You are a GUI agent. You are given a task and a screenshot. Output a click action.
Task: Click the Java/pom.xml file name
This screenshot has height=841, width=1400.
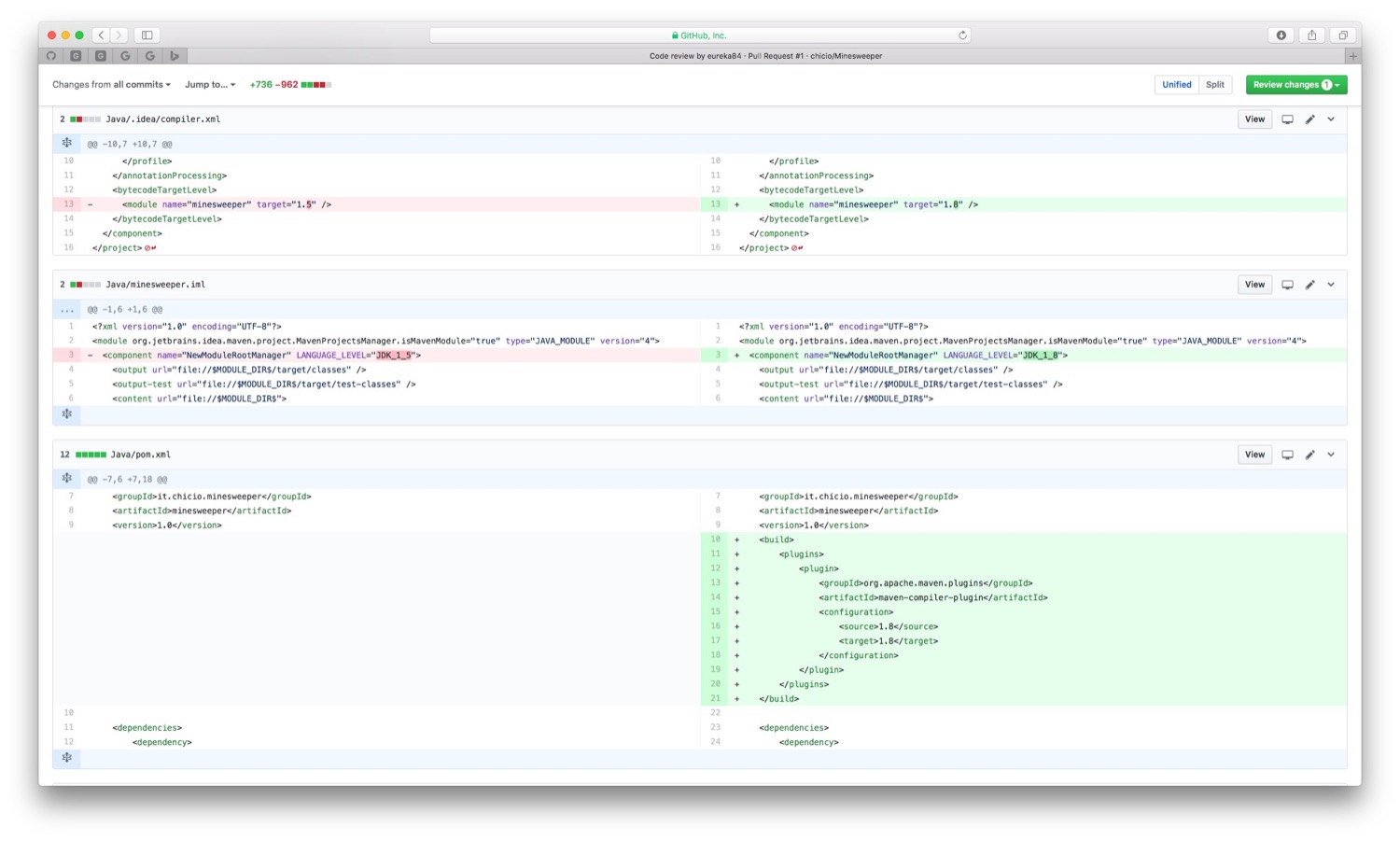(x=140, y=455)
